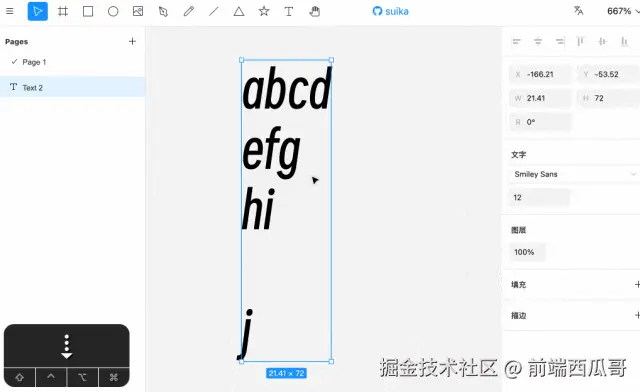
Task: Click the height field 72
Action: coord(609,98)
